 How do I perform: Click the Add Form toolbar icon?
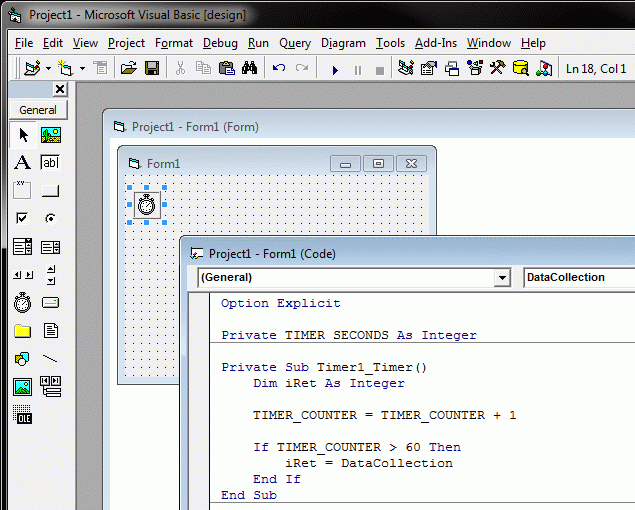tap(65, 68)
